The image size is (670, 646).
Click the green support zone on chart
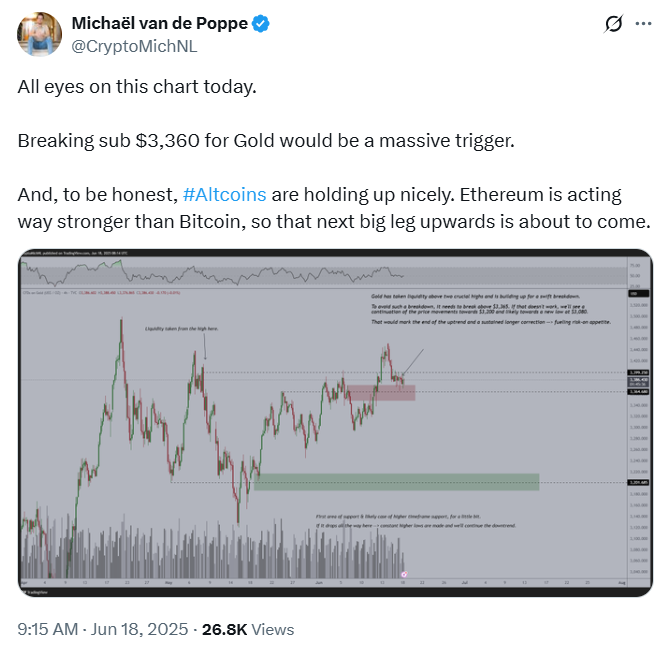(397, 482)
